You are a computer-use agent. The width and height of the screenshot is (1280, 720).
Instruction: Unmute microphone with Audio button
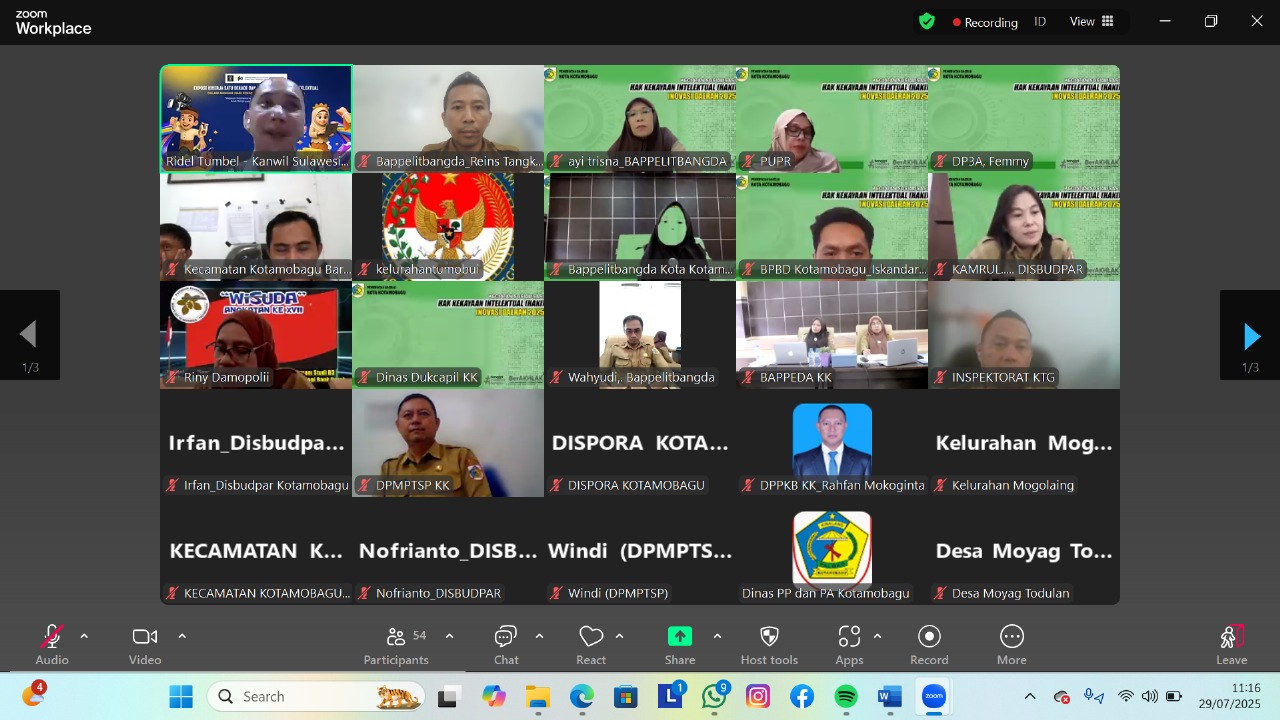(x=52, y=644)
